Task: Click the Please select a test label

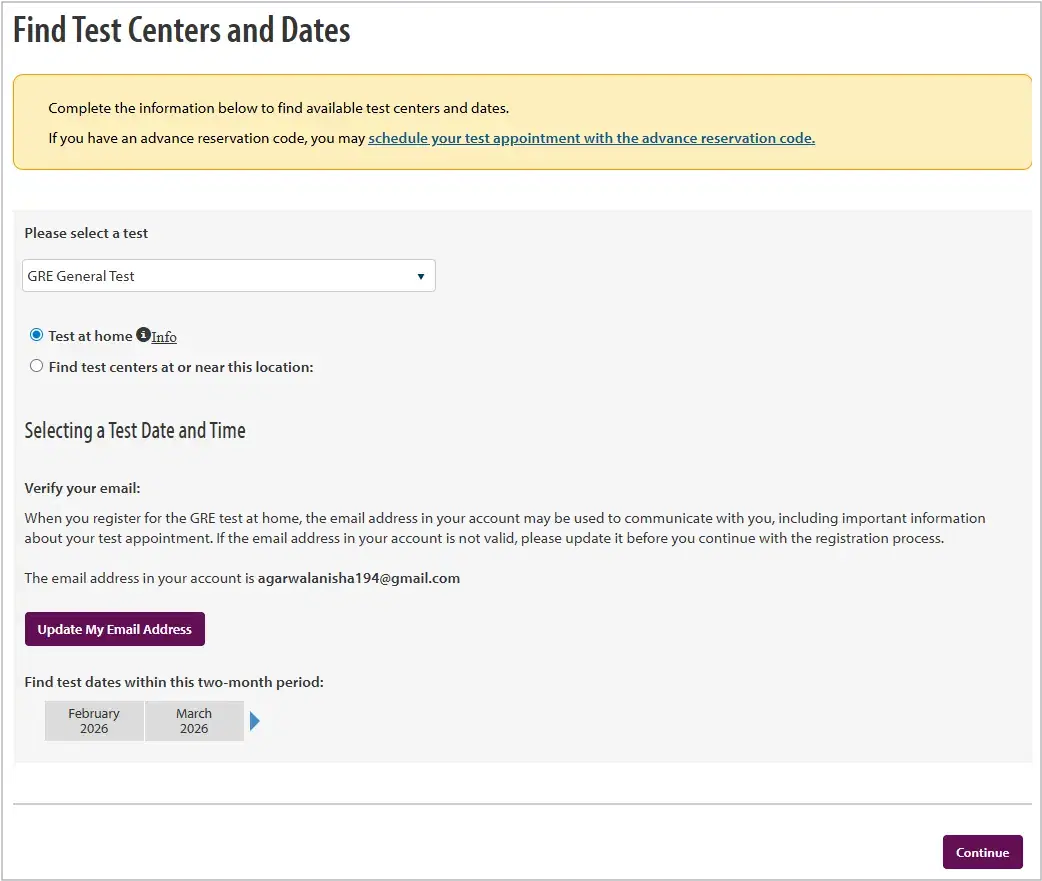Action: click(86, 233)
